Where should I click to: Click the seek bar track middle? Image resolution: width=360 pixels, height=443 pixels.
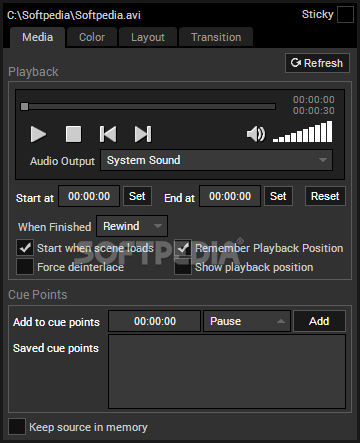(x=148, y=106)
